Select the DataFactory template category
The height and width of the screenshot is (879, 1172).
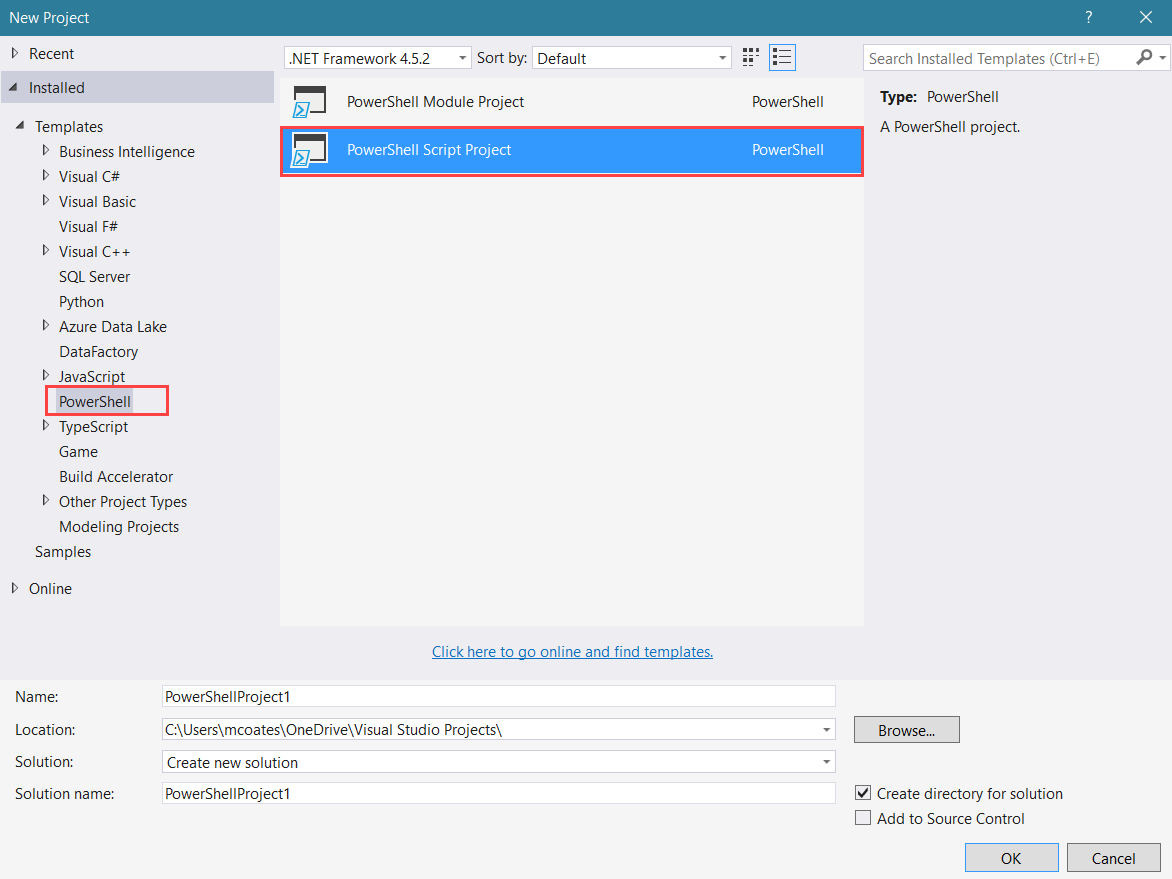click(x=98, y=351)
